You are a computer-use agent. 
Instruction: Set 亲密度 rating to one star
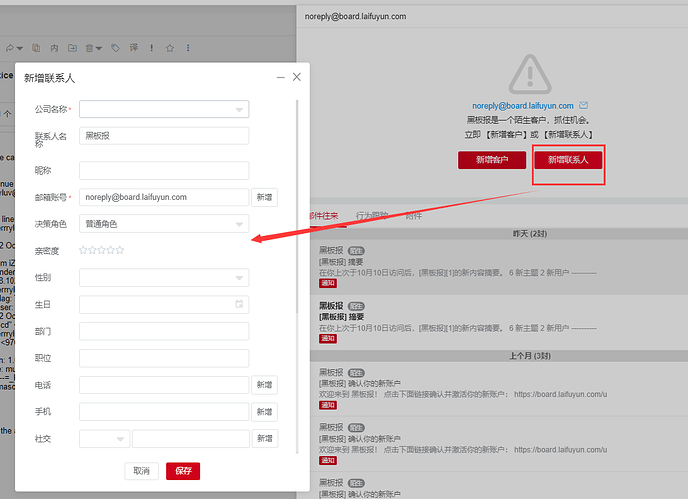(83, 250)
